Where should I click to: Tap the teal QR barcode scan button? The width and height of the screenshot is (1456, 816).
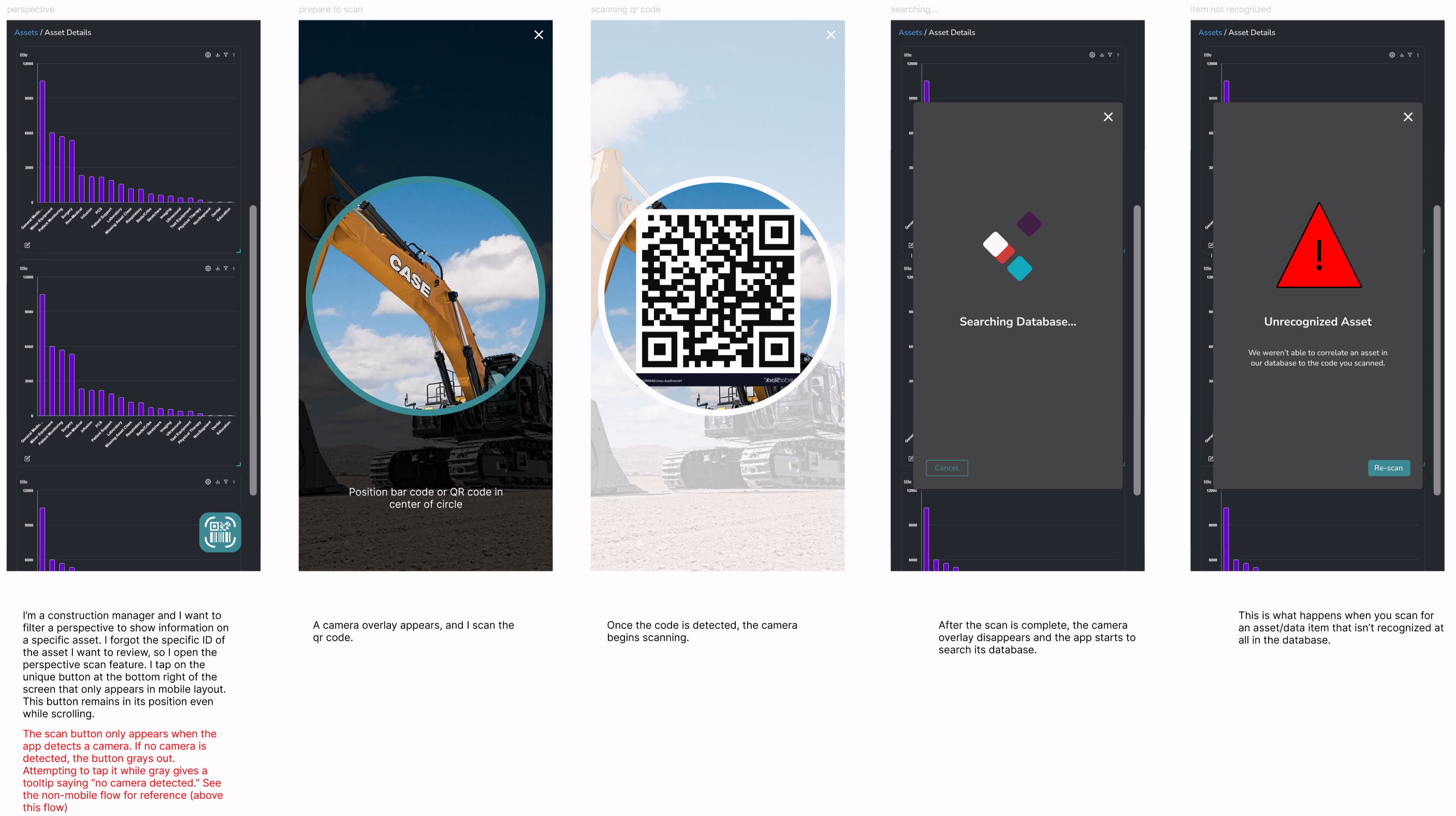point(220,532)
